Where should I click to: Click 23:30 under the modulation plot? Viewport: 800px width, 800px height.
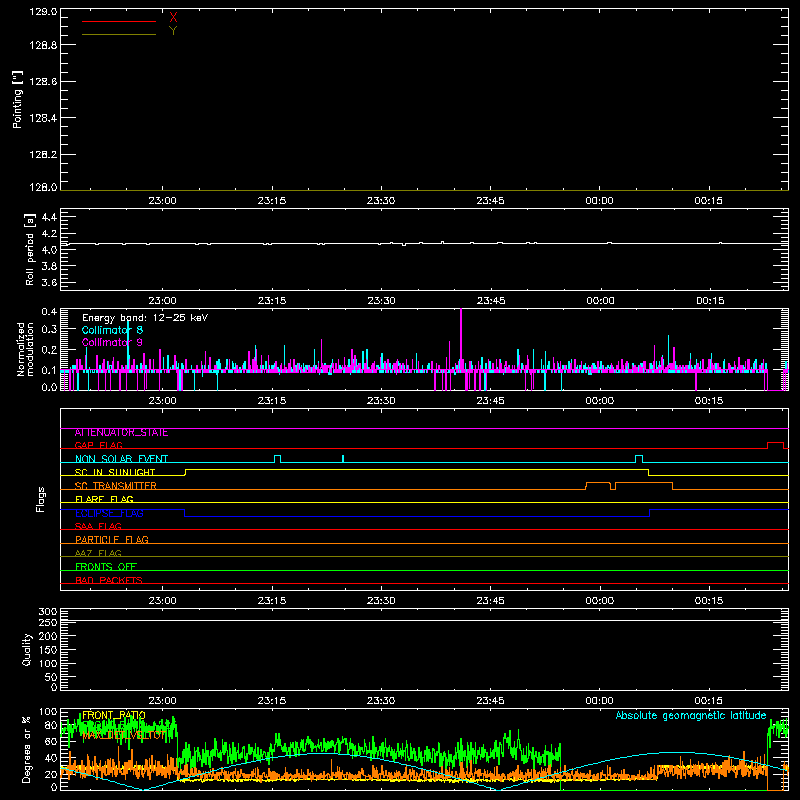tap(381, 401)
